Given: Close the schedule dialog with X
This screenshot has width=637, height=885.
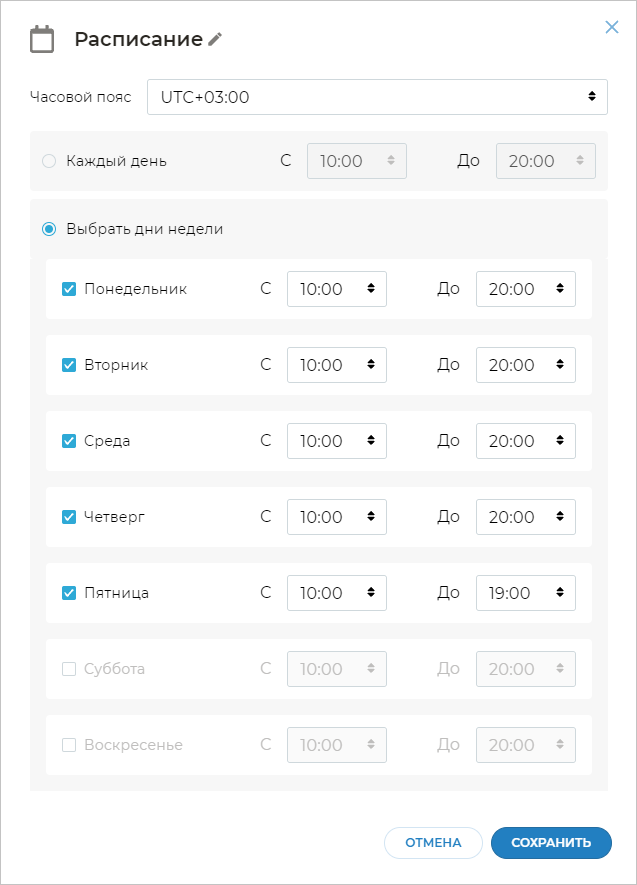Looking at the screenshot, I should (612, 28).
